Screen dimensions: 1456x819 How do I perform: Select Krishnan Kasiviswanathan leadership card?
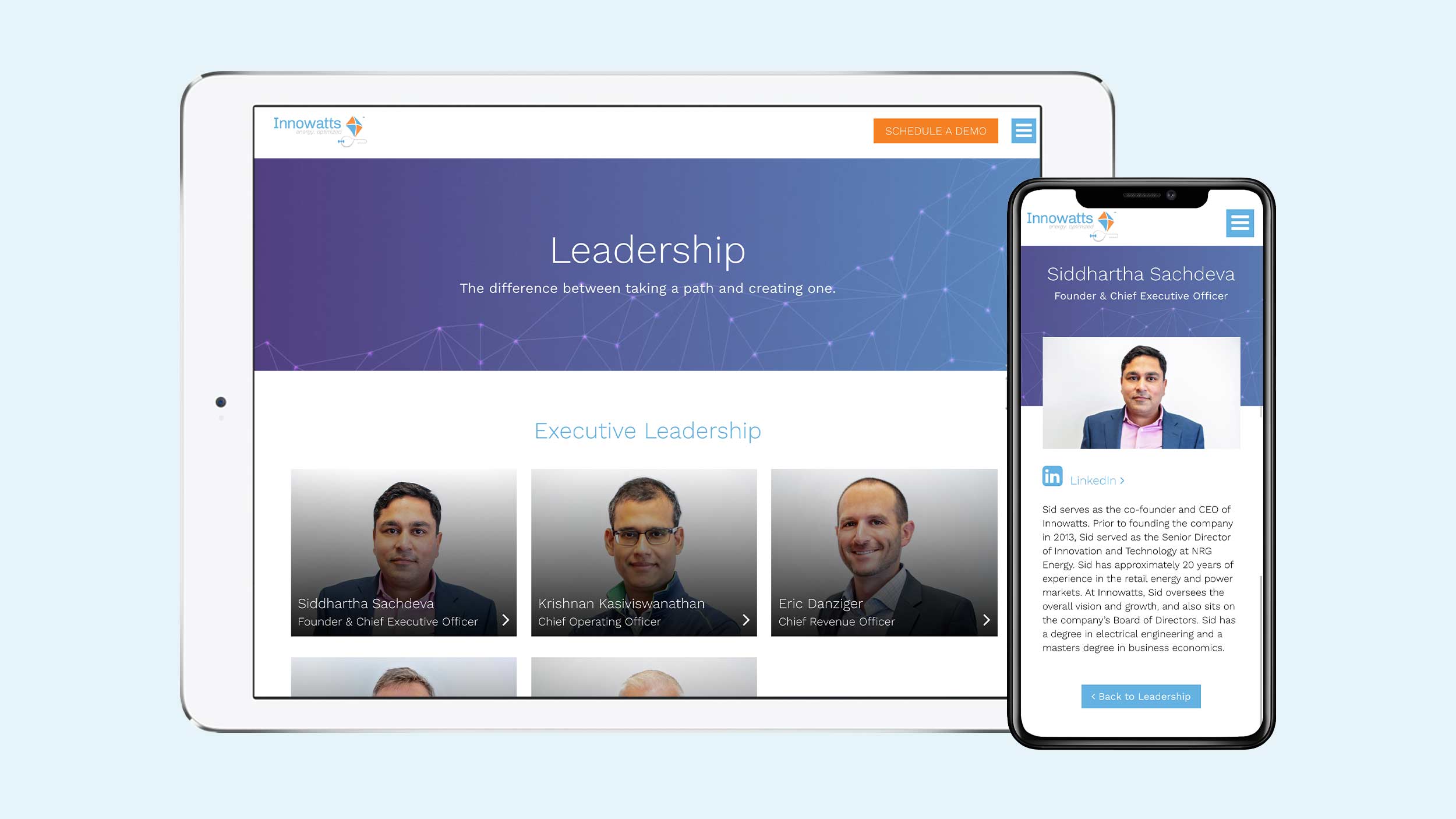tap(643, 553)
